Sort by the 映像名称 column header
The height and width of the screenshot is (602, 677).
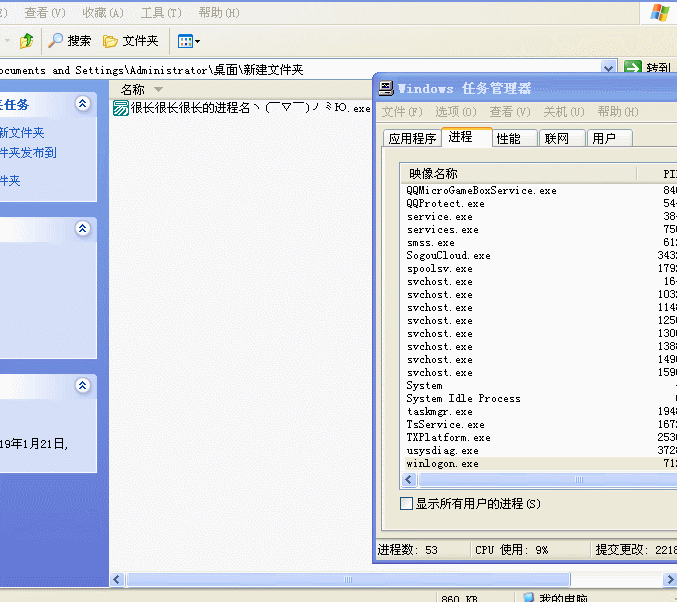coord(518,174)
